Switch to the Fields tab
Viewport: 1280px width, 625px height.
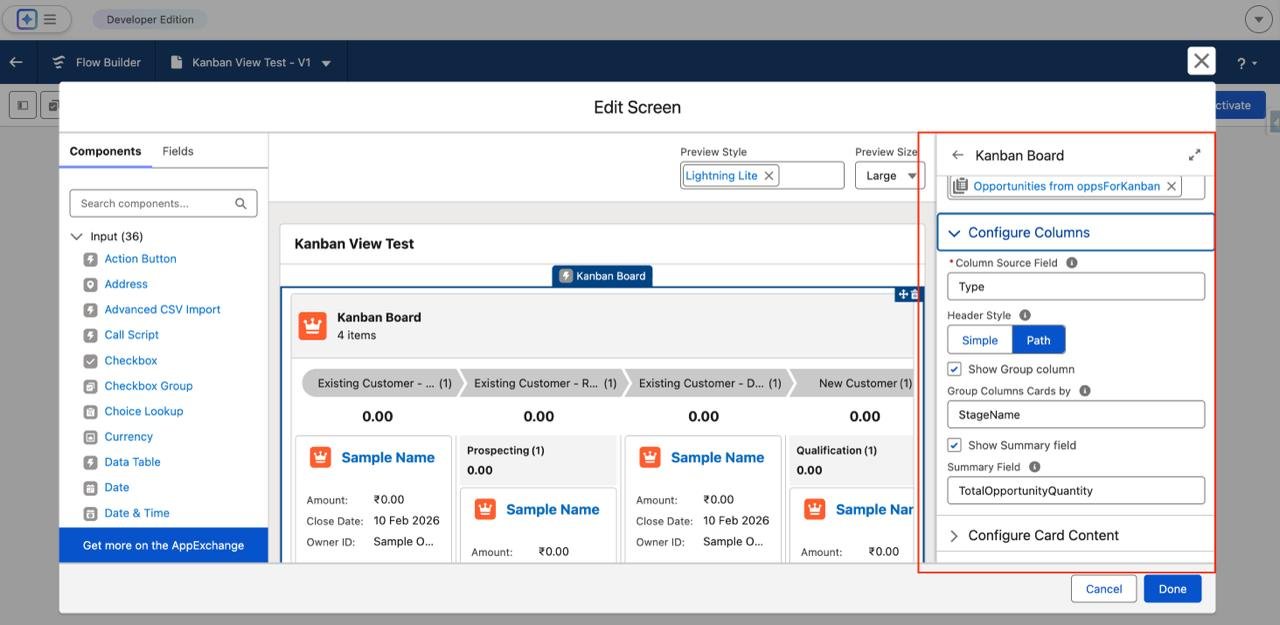178,151
